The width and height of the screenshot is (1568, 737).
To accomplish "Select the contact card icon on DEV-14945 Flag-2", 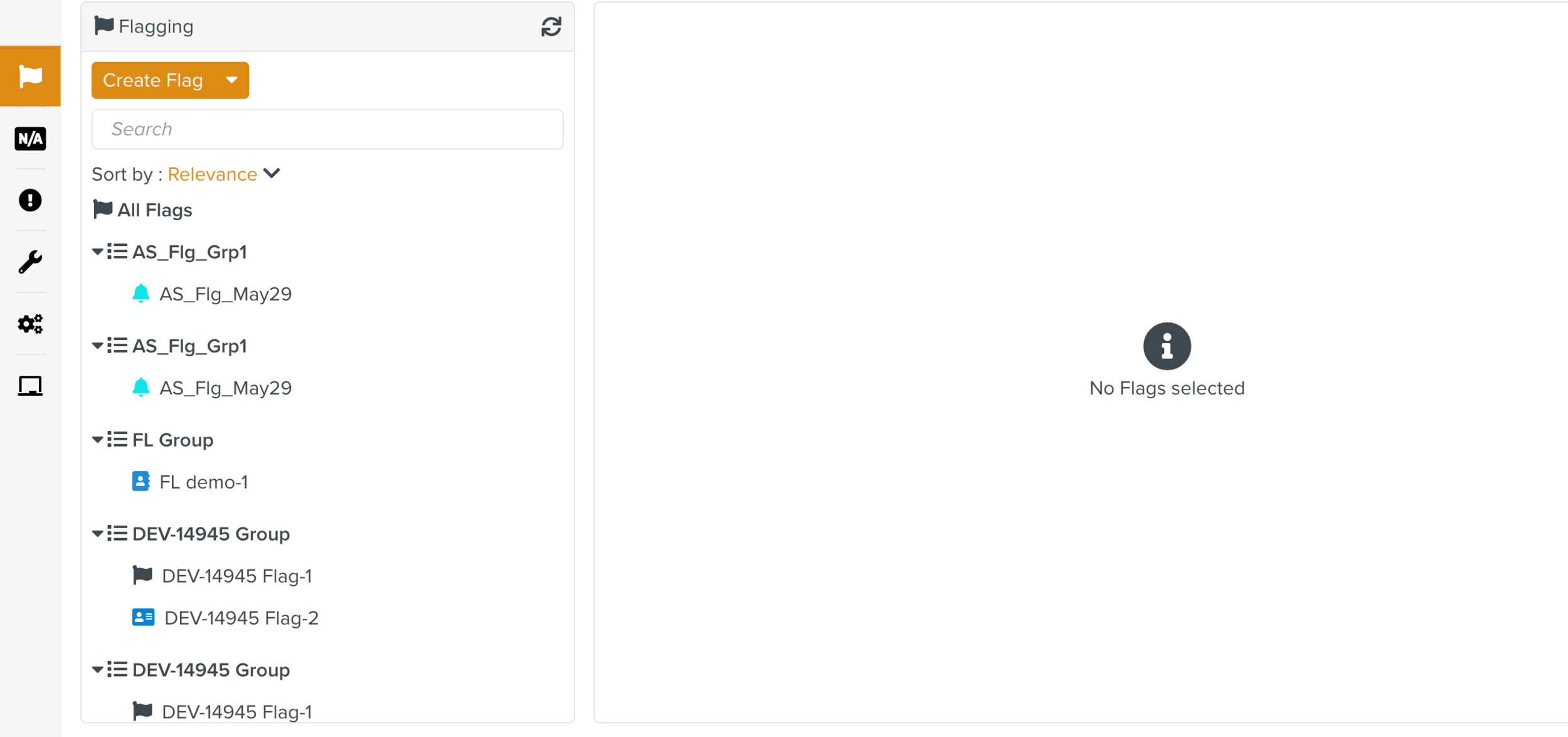I will tap(143, 617).
